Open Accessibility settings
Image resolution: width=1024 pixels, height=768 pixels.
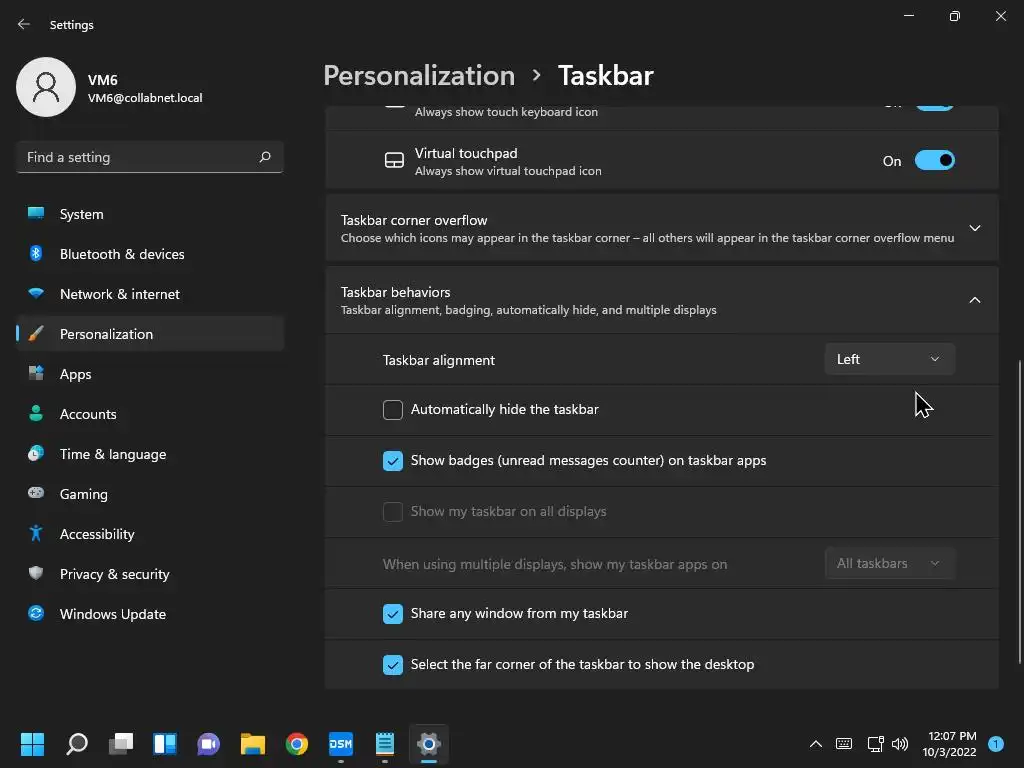(150, 534)
